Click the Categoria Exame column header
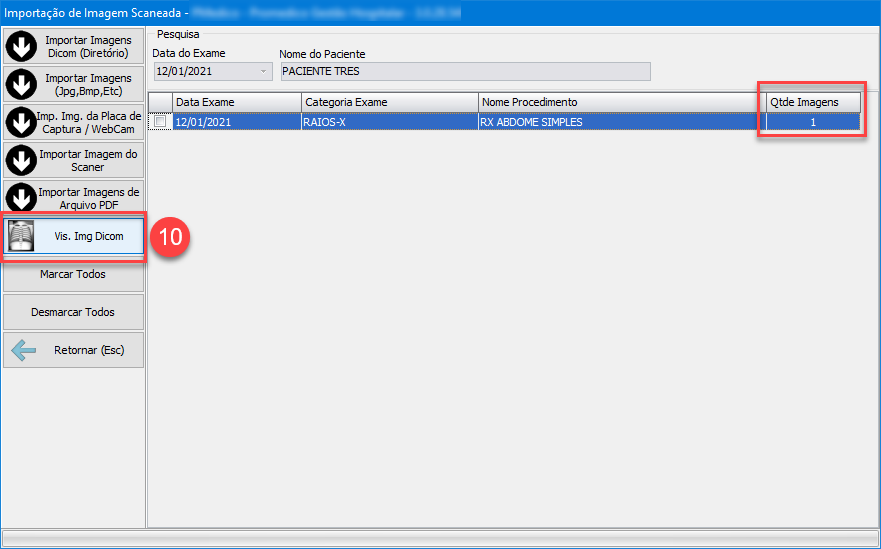Screen dimensions: 881x549 [389, 102]
